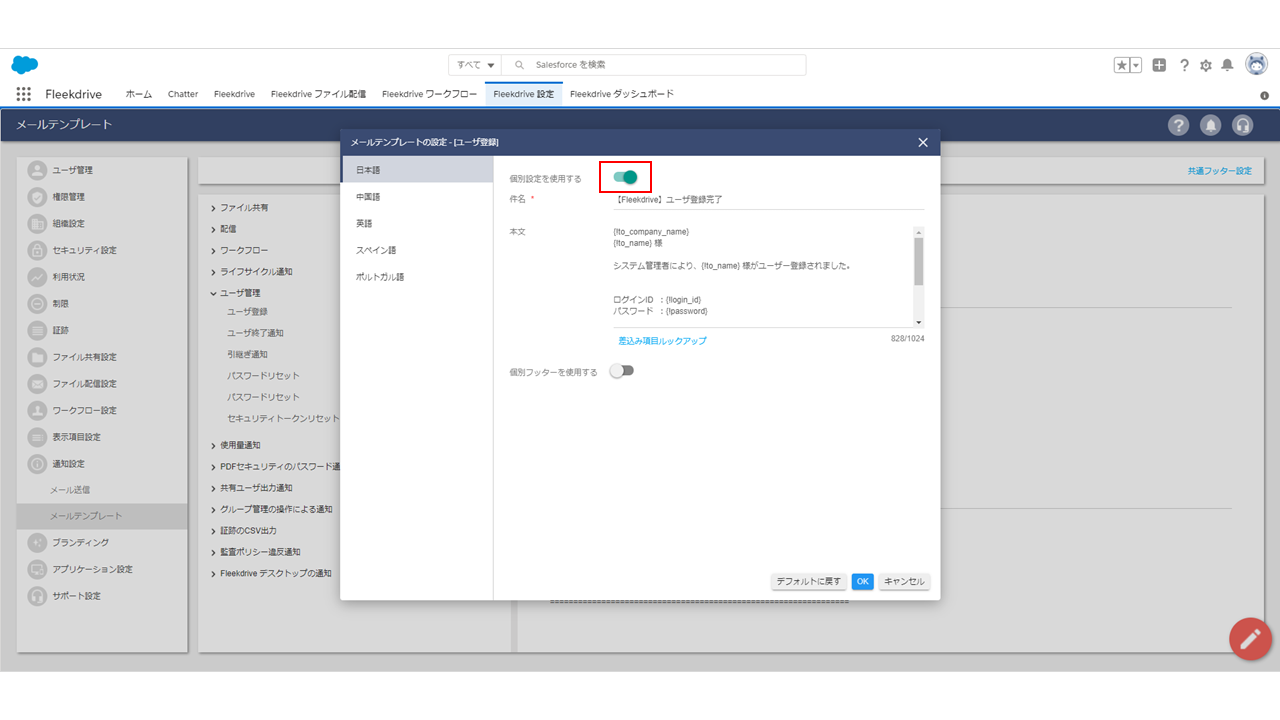This screenshot has height=720, width=1280.
Task: Click the small info icon below avatar
Action: pos(1264,95)
